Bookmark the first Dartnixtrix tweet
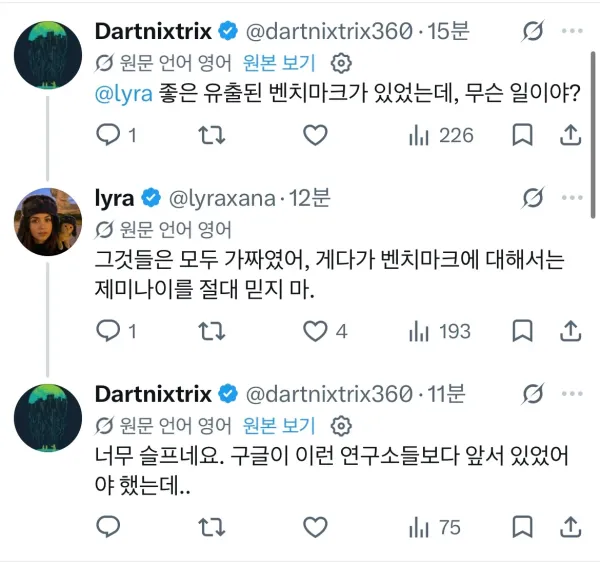Image resolution: width=600 pixels, height=563 pixels. tap(522, 135)
